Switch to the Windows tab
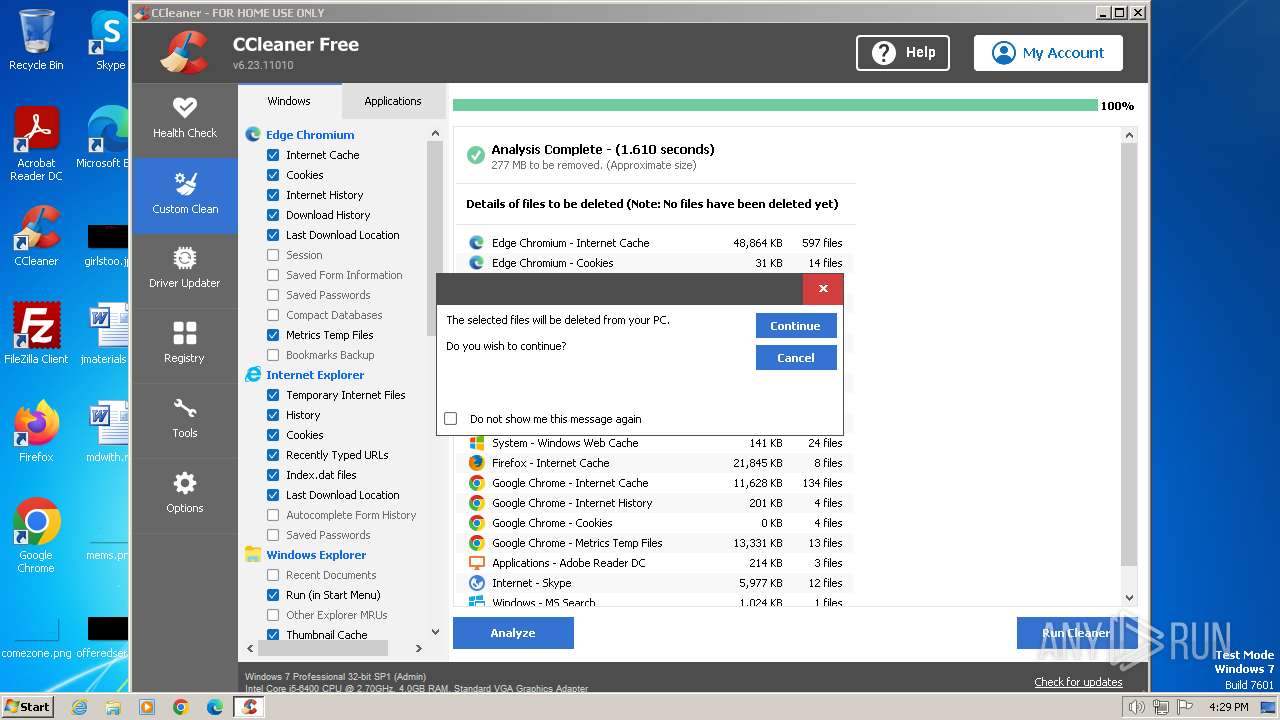The image size is (1280, 720). [289, 101]
